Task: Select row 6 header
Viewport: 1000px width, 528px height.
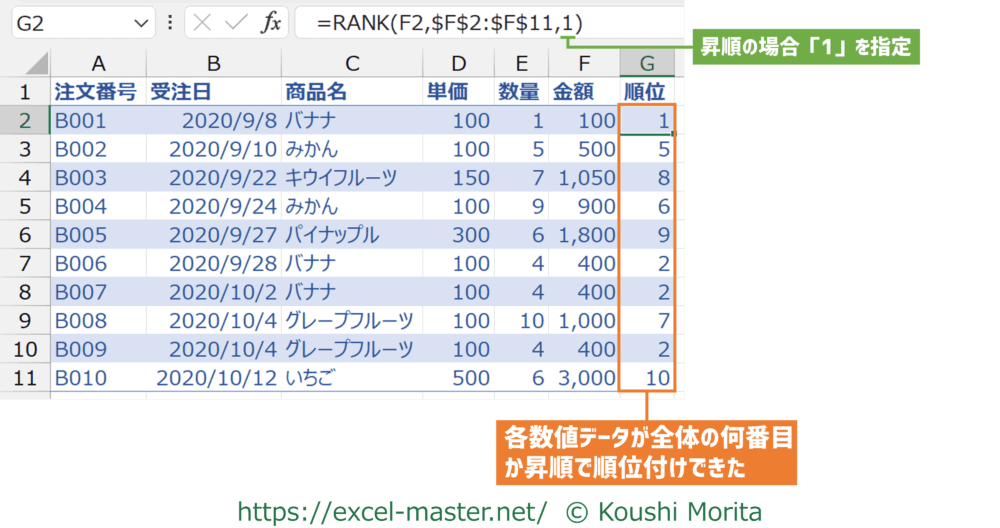Action: click(25, 236)
